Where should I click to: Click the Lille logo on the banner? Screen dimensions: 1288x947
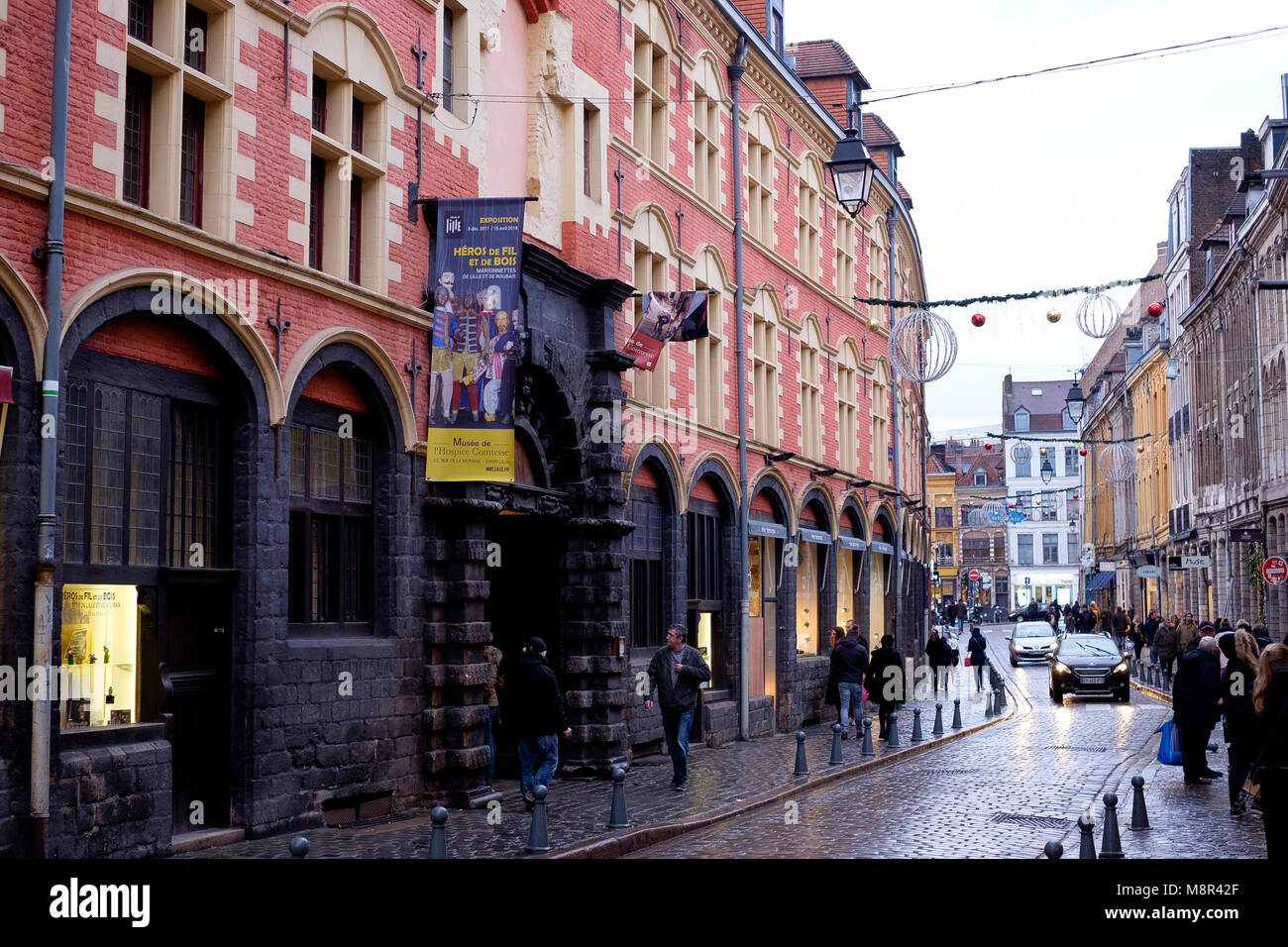[453, 226]
